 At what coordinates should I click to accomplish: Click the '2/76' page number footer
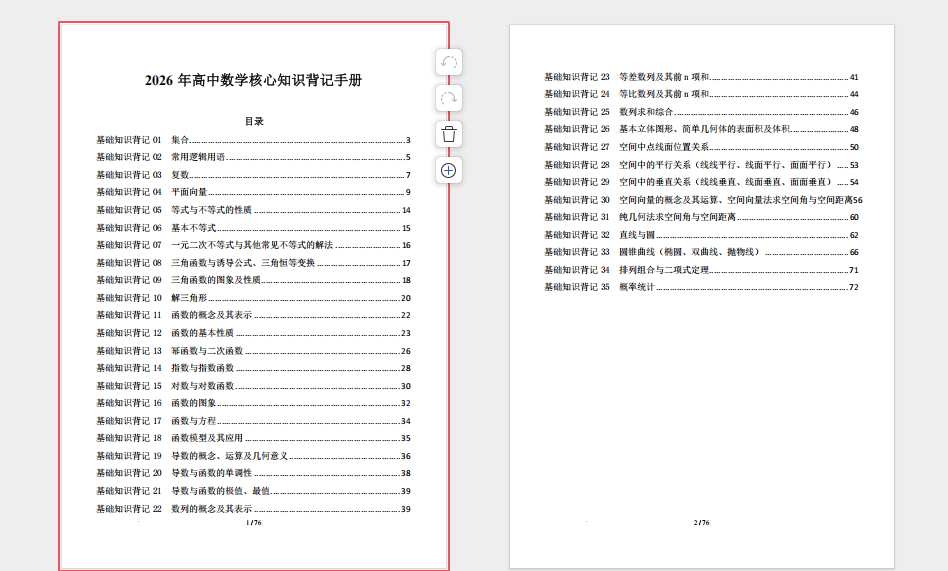[701, 522]
